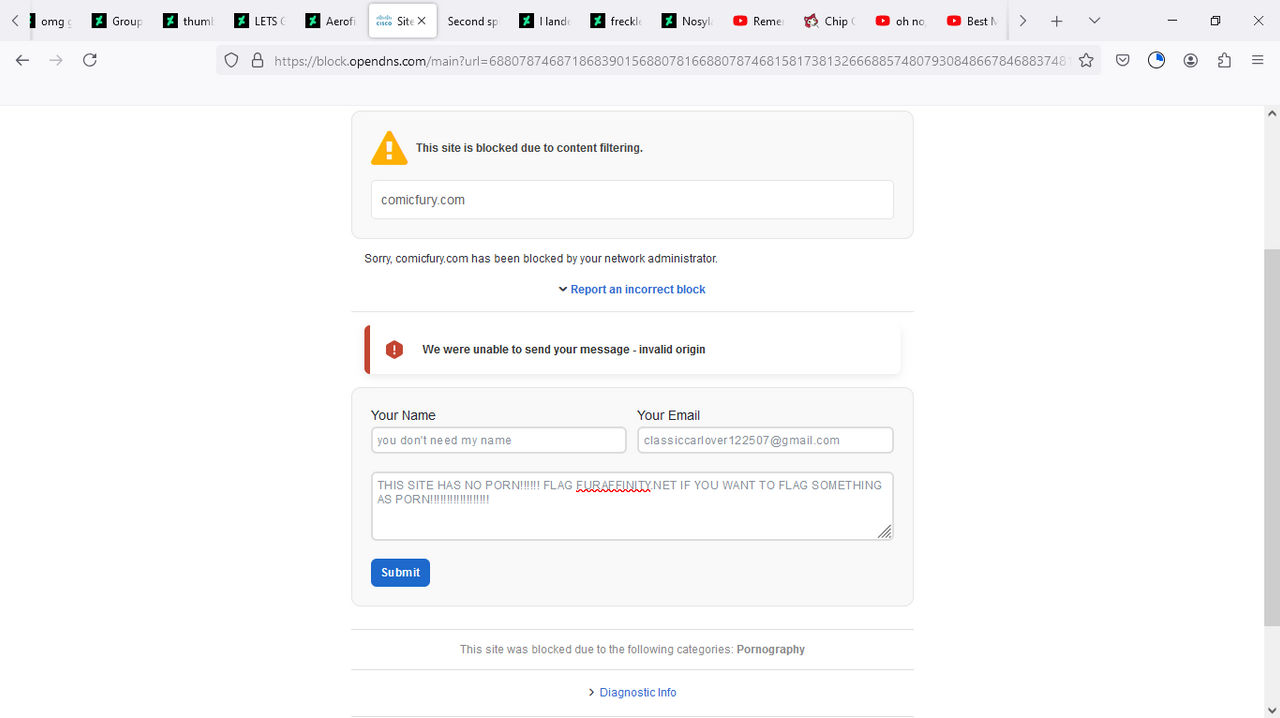Close the Cisco Site tab

pyautogui.click(x=421, y=21)
